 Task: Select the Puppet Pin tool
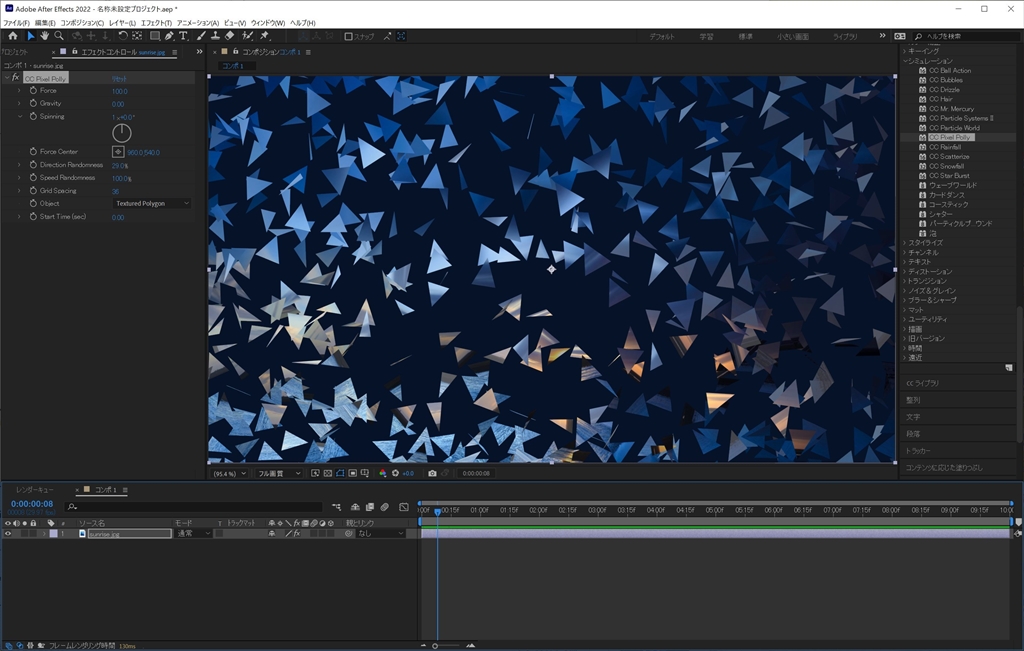(x=263, y=36)
